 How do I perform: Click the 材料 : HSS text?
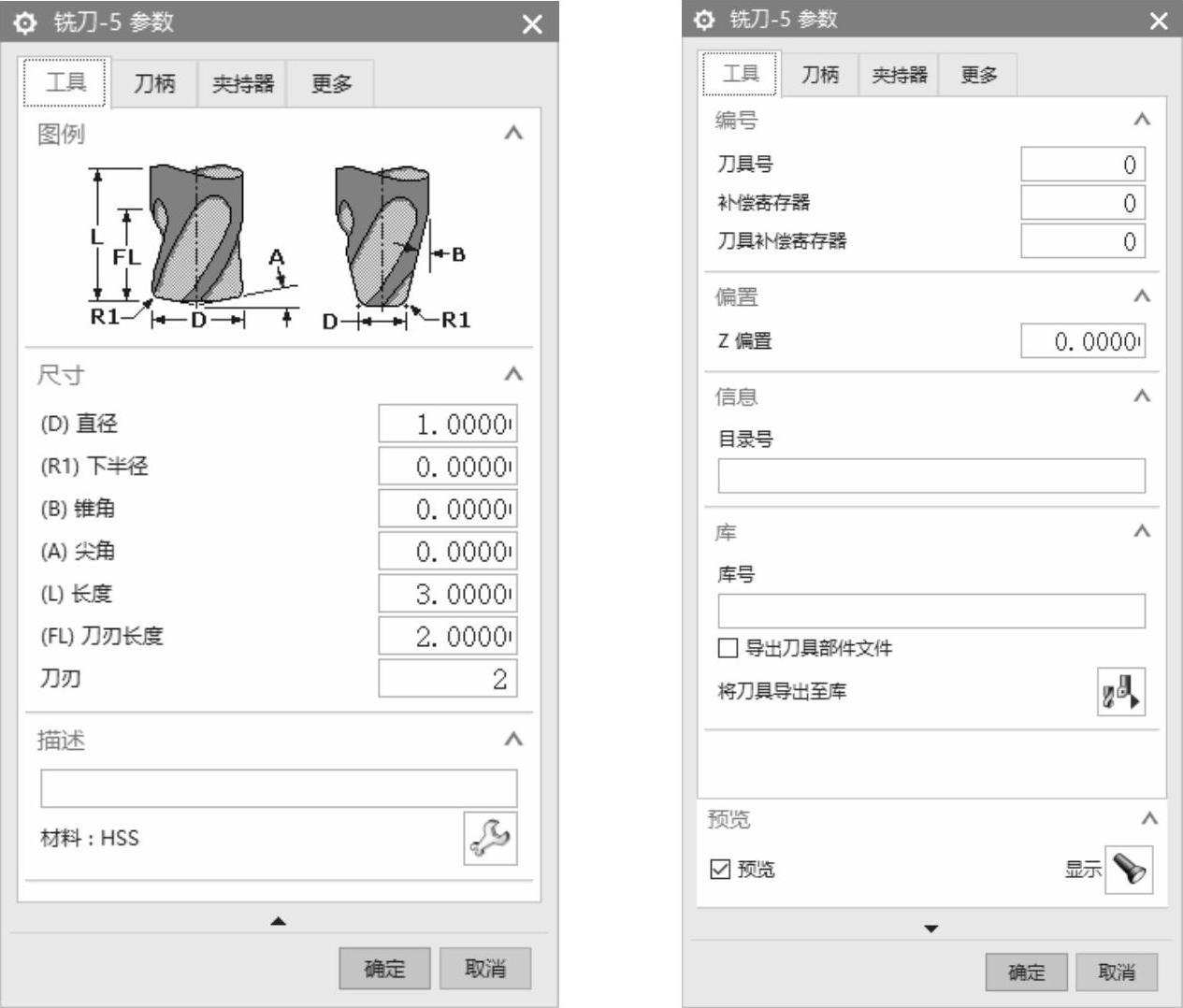(x=90, y=838)
